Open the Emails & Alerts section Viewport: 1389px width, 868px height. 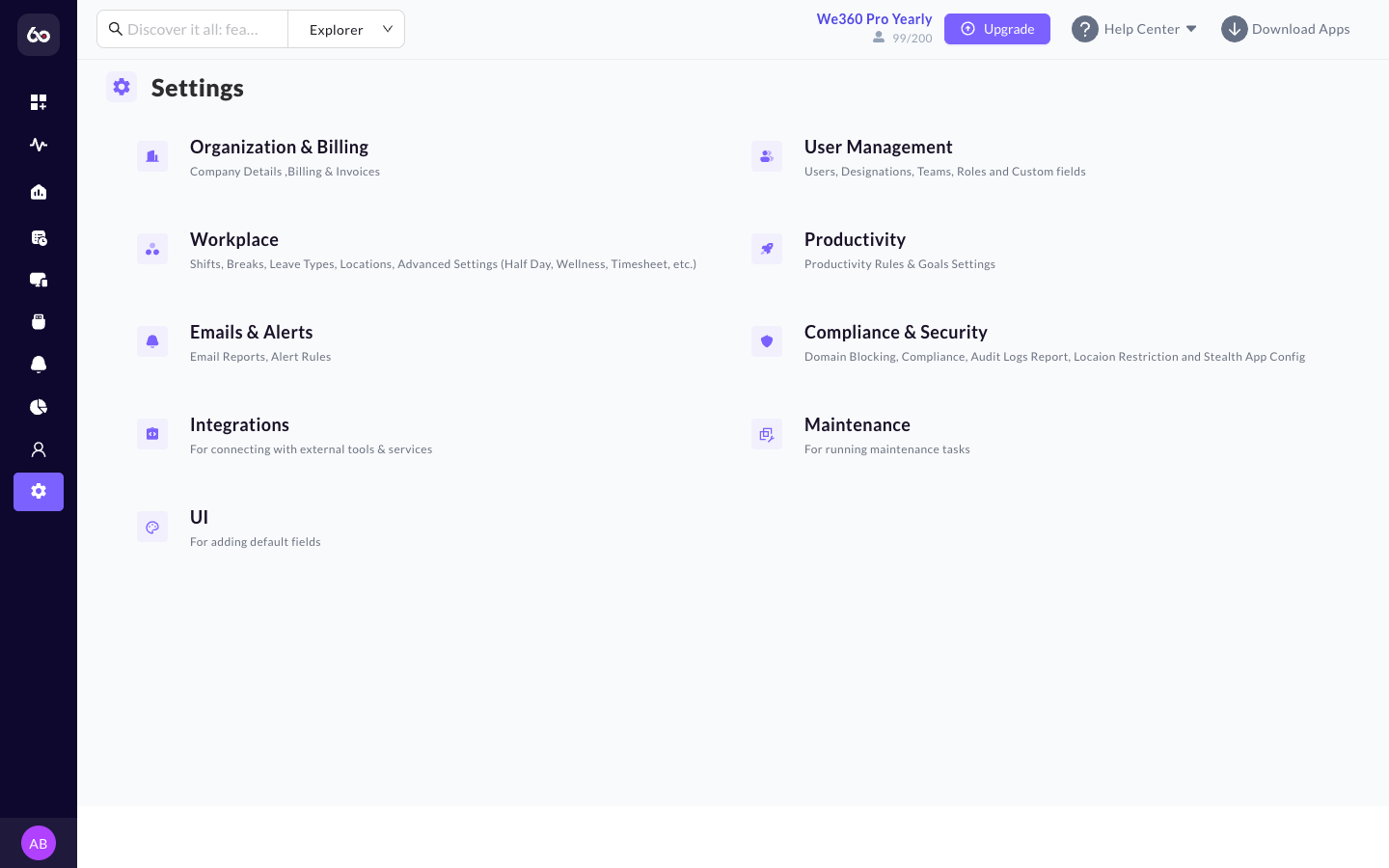coord(251,332)
